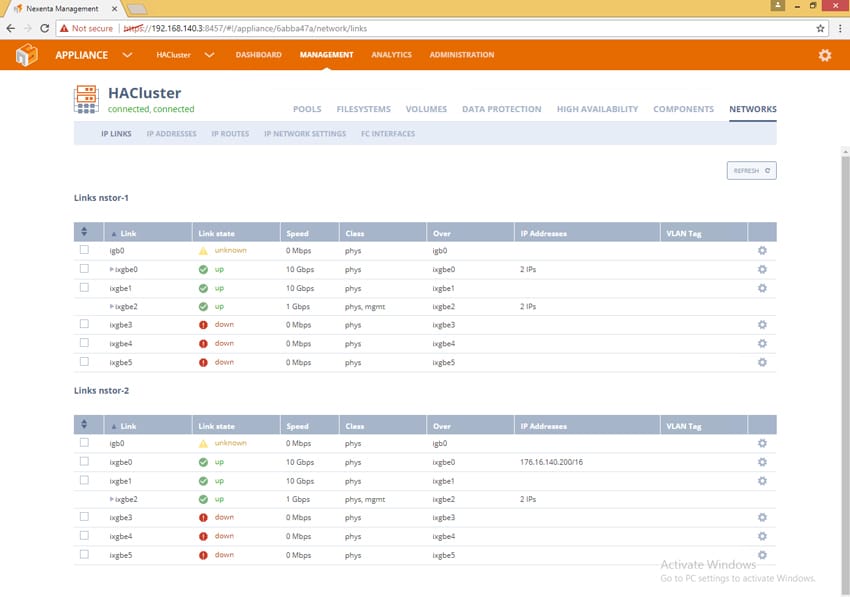Toggle select-all sort arrows in nstor-2 table
Screen dimensions: 850x597
(84, 424)
